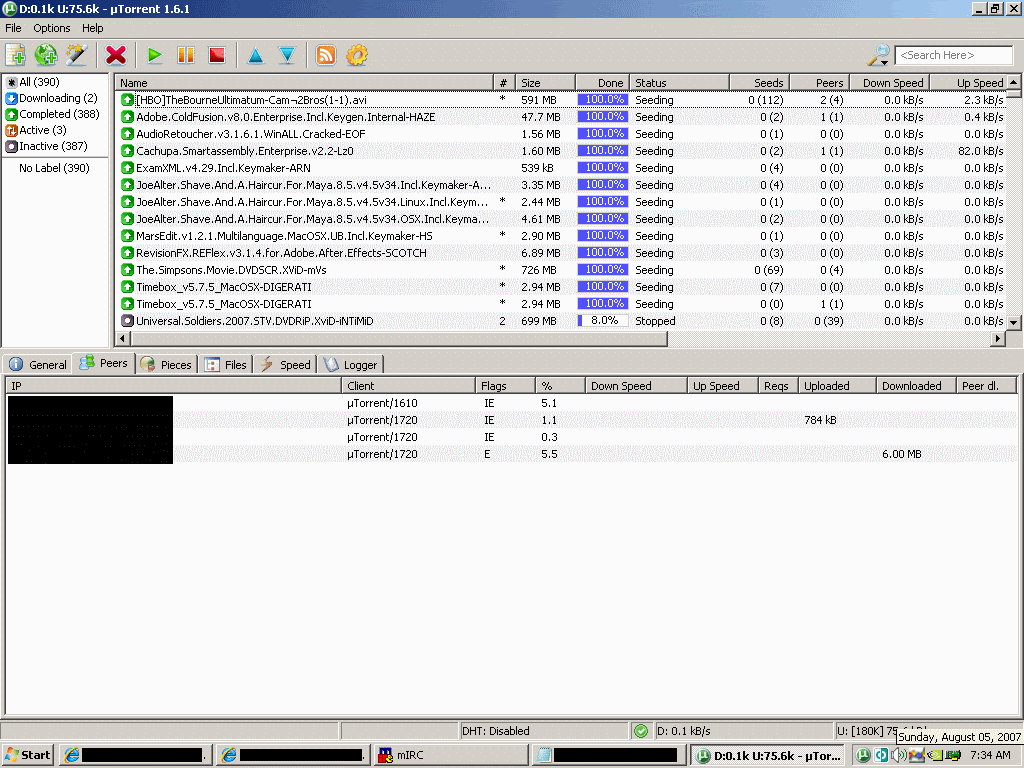
Task: Open the File menu
Action: coord(13,28)
